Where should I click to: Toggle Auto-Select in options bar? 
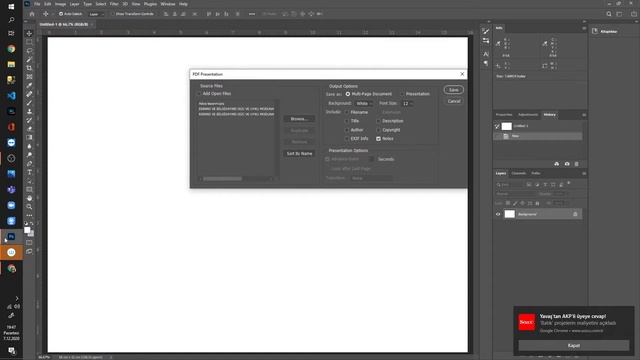(x=61, y=14)
